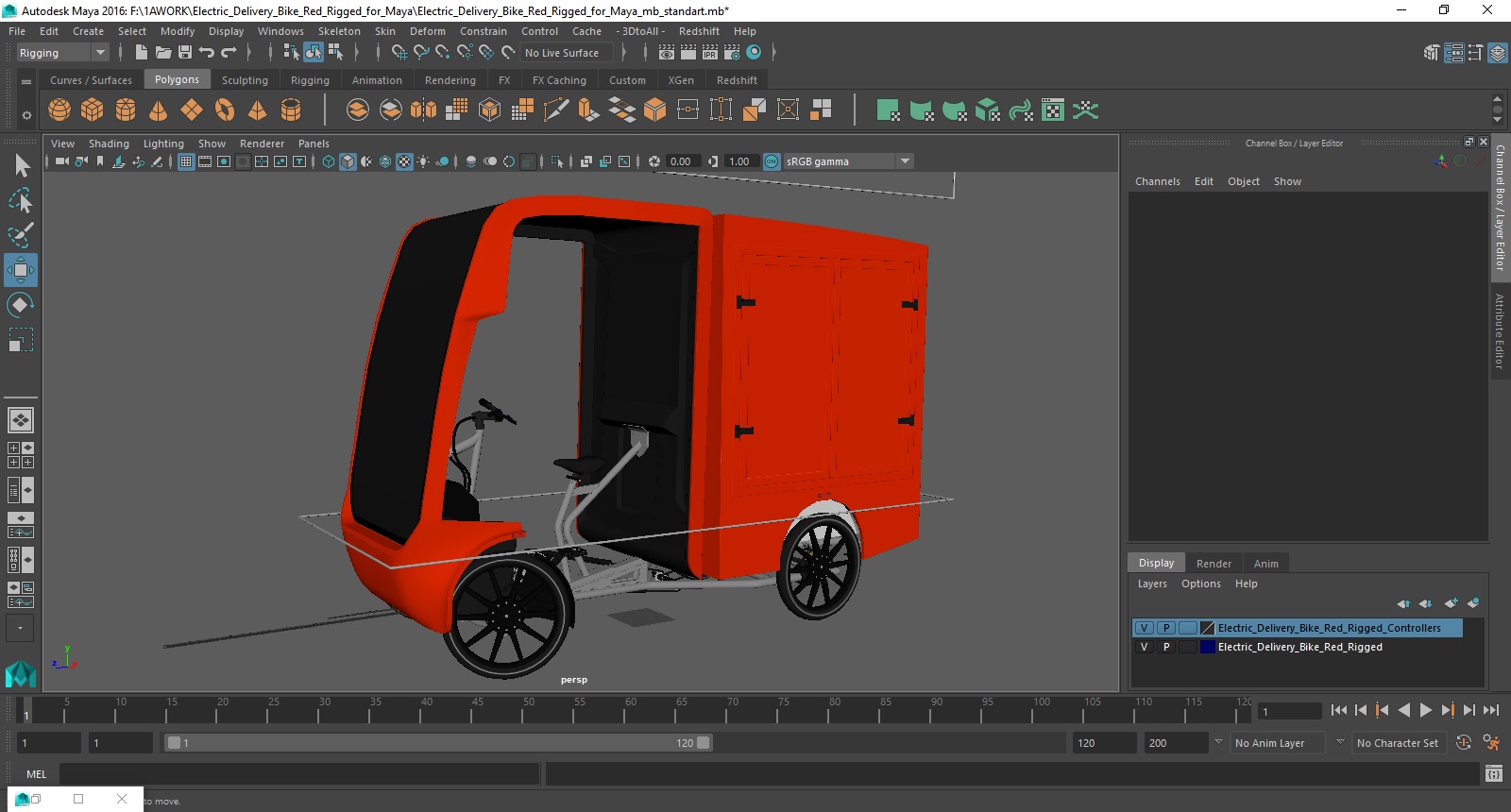Open Options menu in Layer Editor
Image resolution: width=1511 pixels, height=812 pixels.
pos(1200,584)
